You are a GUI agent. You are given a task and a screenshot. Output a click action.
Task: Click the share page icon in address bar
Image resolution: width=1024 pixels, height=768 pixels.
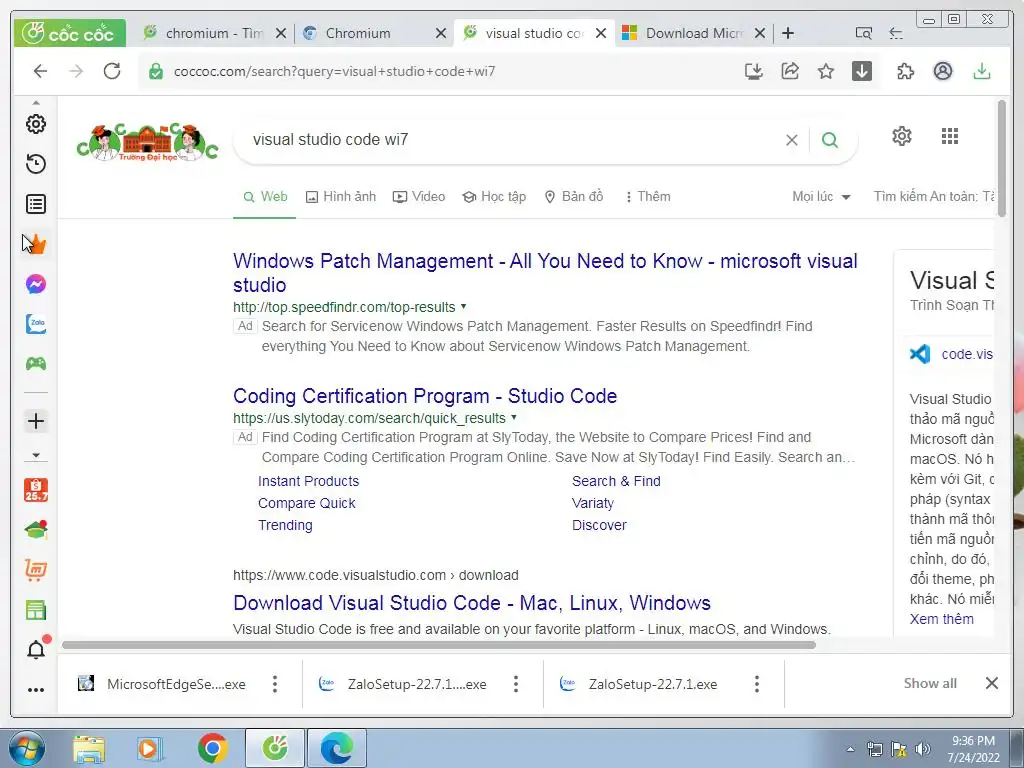click(790, 71)
